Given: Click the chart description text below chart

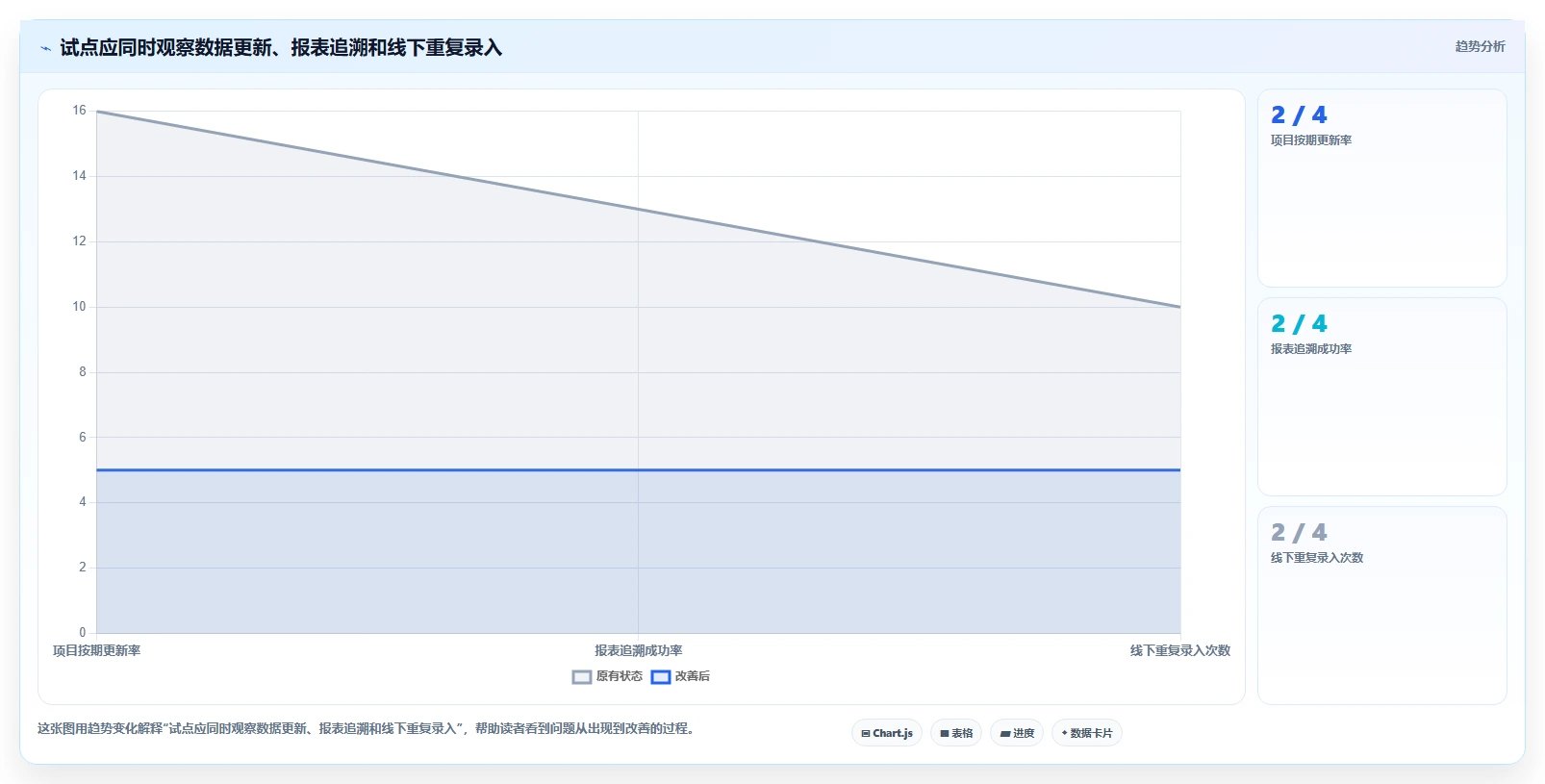Looking at the screenshot, I should click(366, 729).
